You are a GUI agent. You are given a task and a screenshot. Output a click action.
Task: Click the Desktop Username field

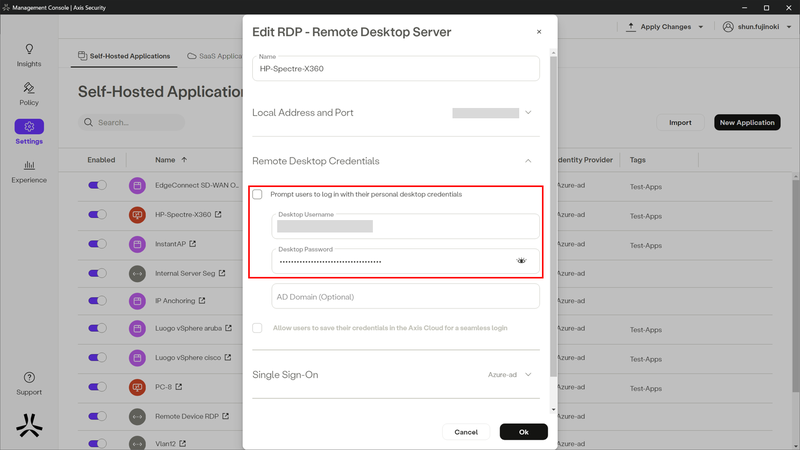(405, 227)
